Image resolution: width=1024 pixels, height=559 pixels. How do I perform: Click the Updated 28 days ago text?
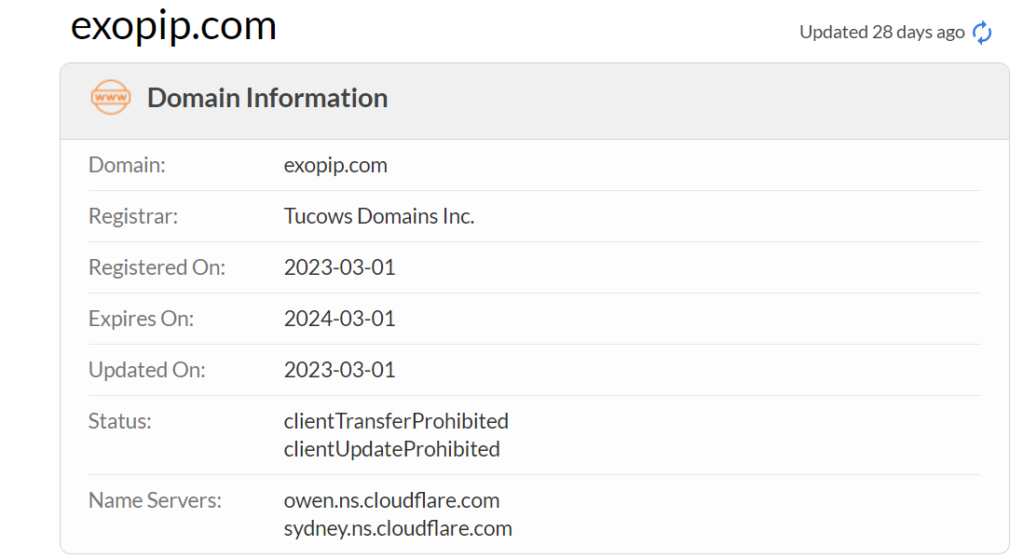coord(882,32)
